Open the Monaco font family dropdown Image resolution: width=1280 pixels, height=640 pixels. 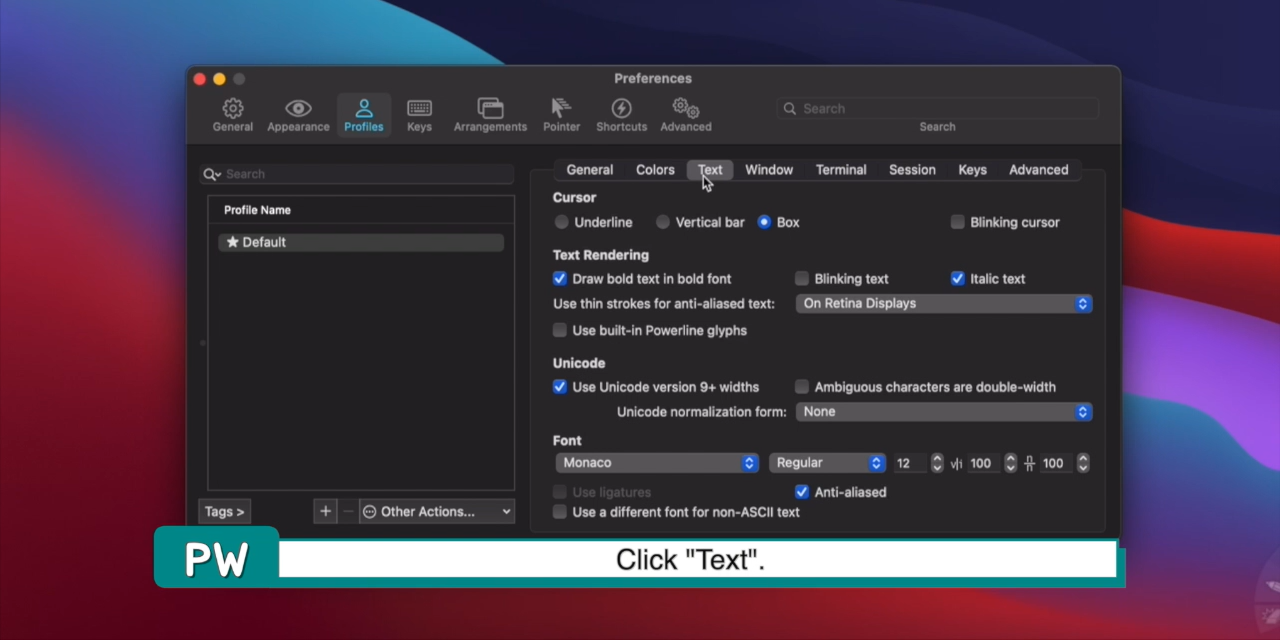(657, 463)
